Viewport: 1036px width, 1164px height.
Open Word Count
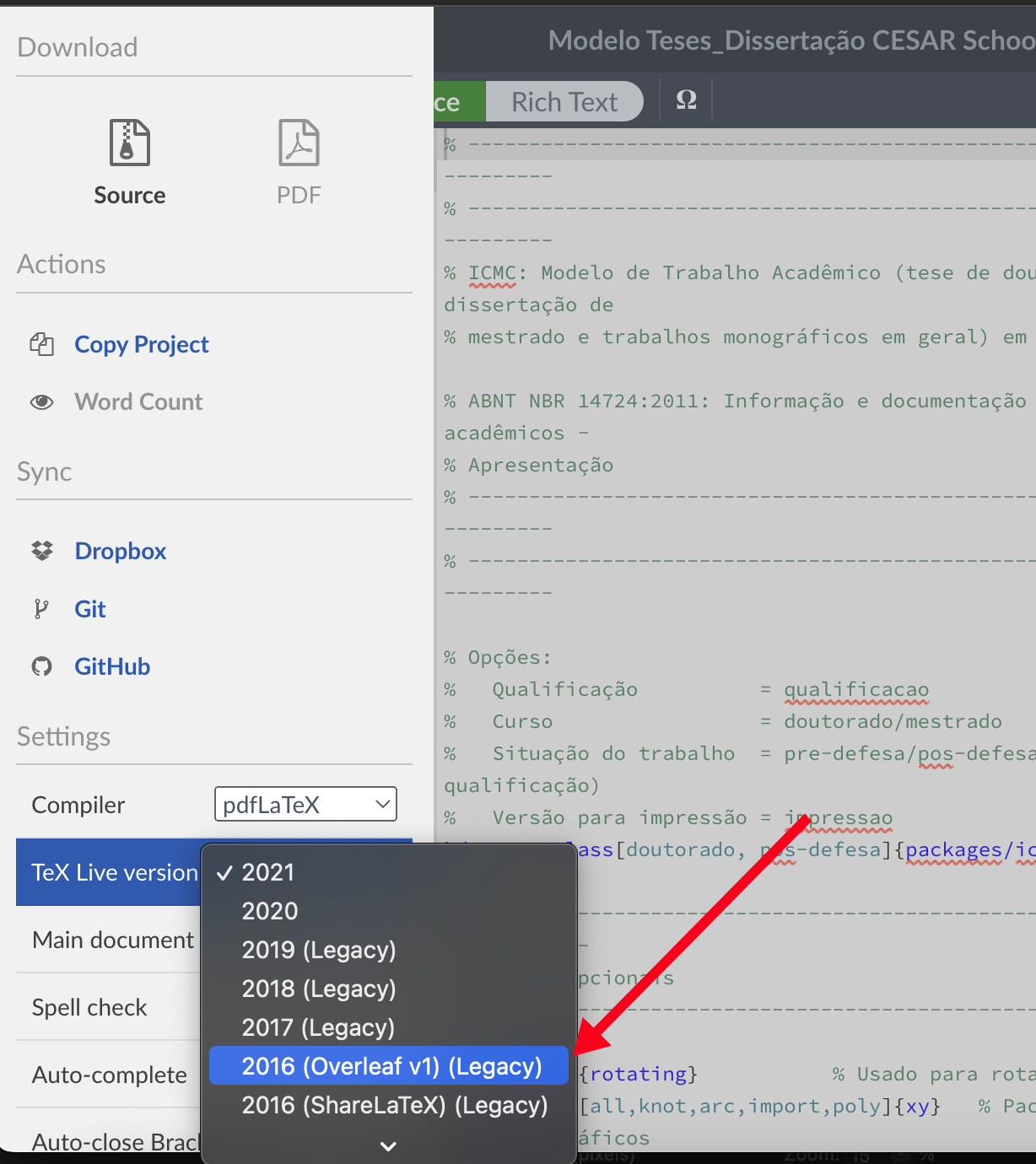tap(139, 401)
